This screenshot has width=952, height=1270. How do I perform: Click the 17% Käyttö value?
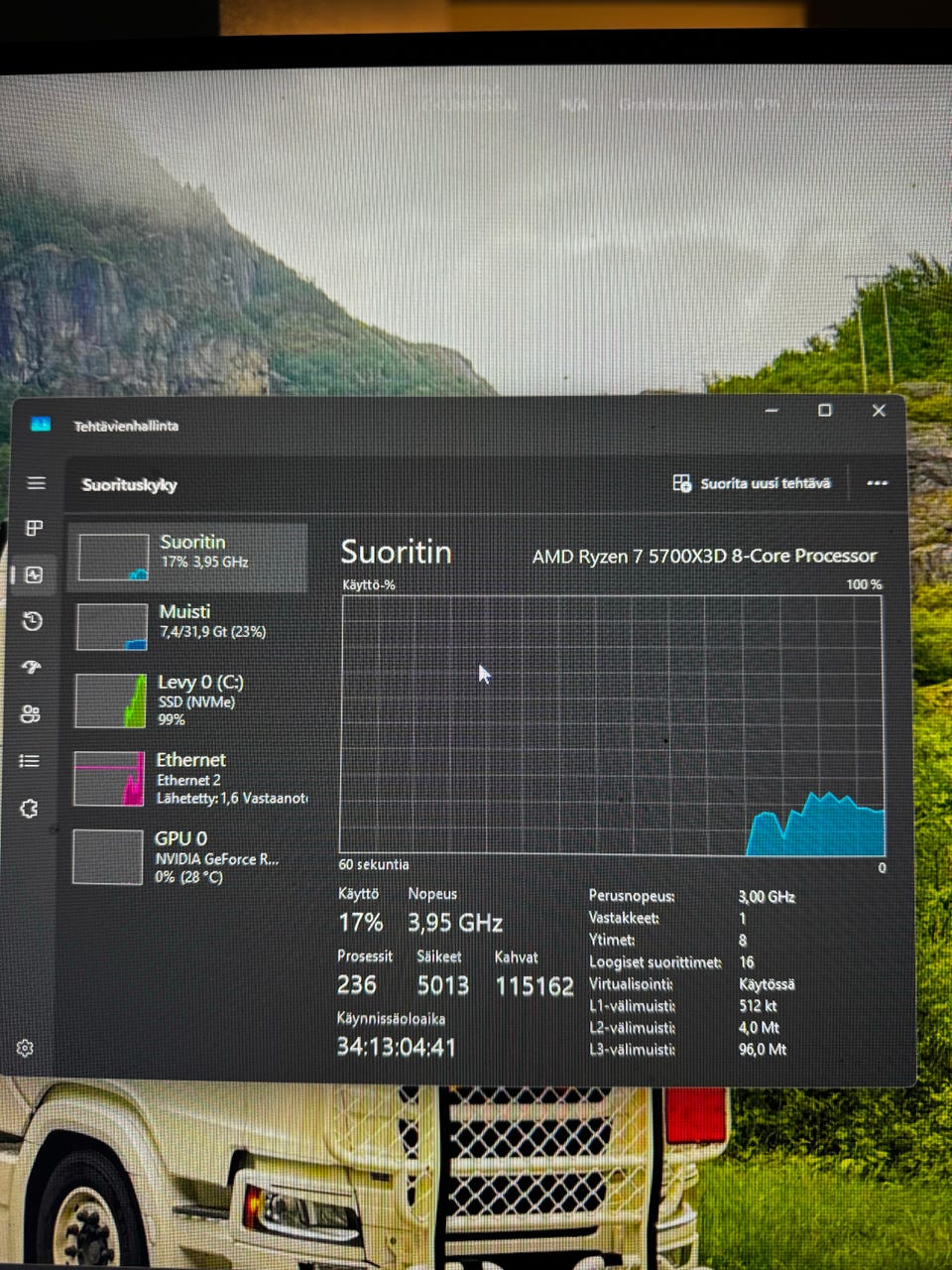point(360,923)
